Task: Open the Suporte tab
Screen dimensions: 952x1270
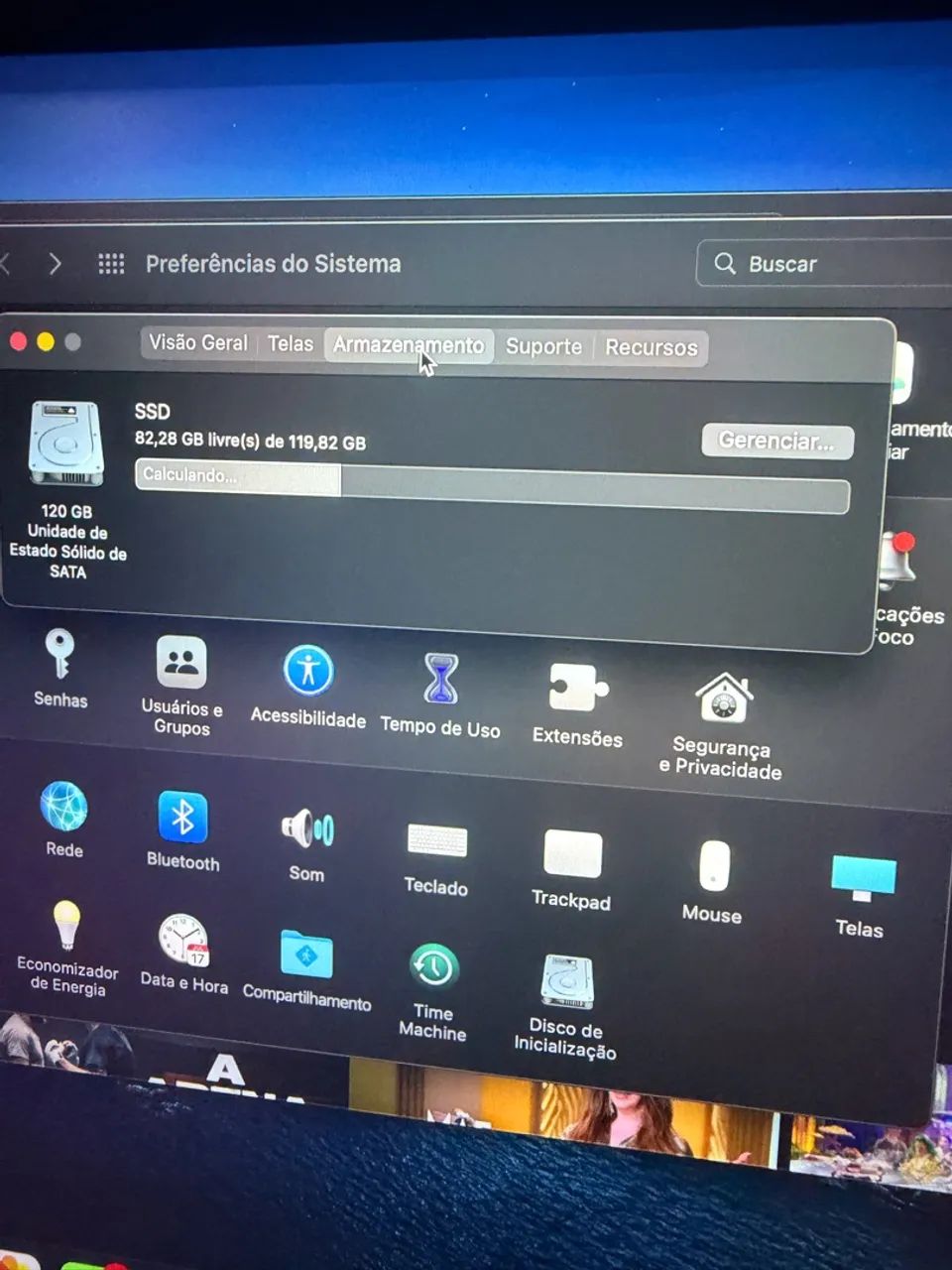Action: tap(543, 346)
